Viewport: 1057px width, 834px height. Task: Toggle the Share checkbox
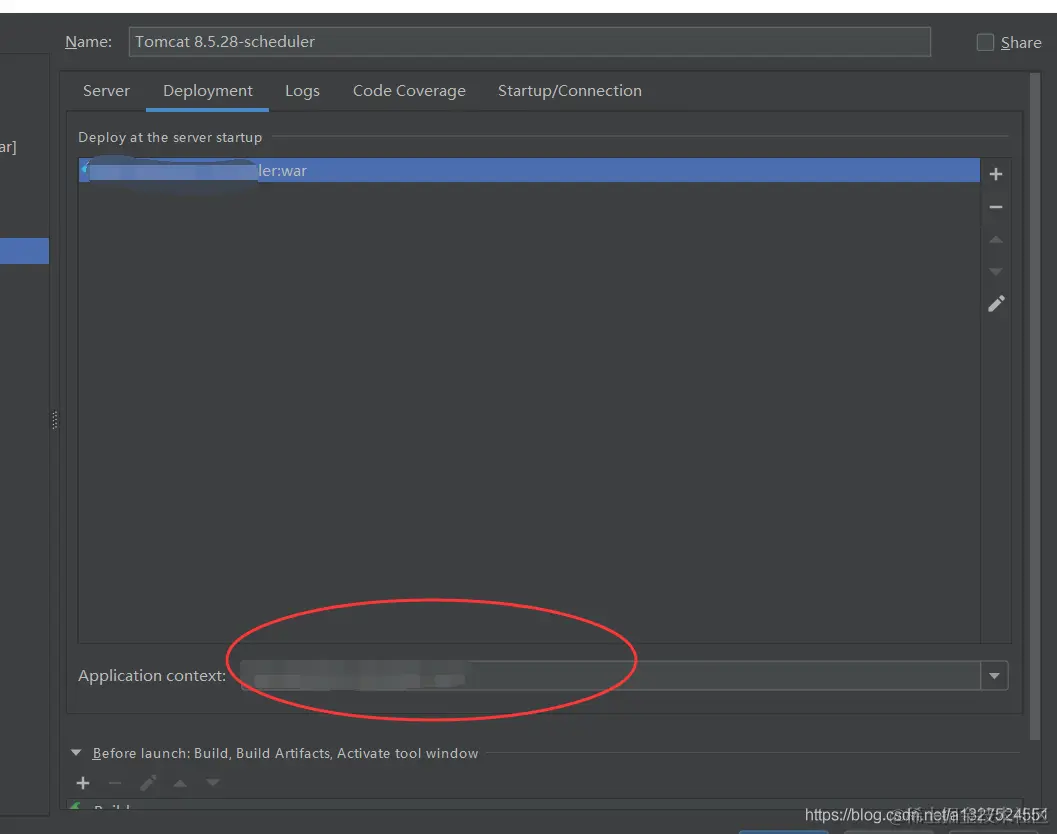[x=985, y=42]
